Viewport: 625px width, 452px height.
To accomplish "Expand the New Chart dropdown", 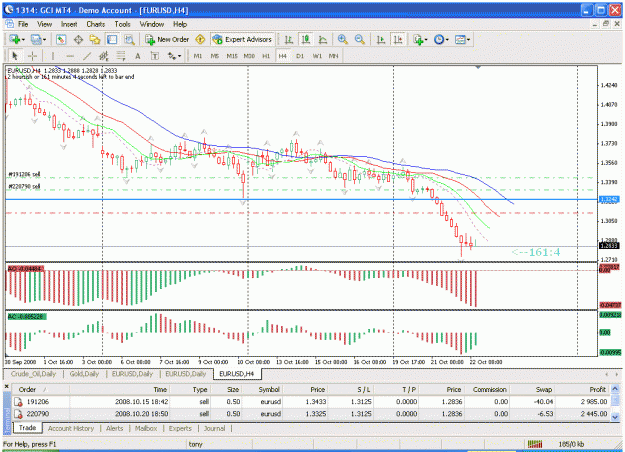I will pyautogui.click(x=24, y=39).
